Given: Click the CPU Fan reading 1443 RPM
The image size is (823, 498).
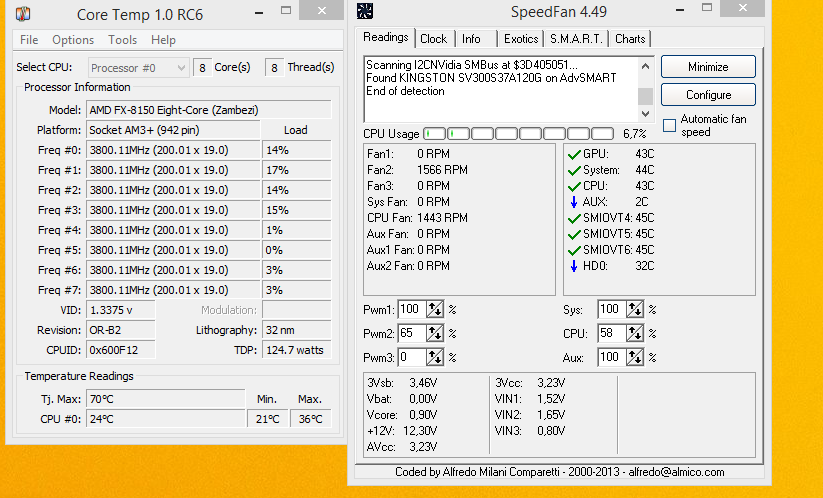Looking at the screenshot, I should (x=442, y=218).
